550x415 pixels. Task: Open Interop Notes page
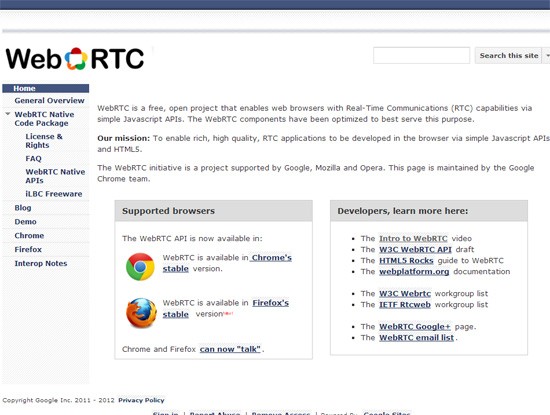coord(41,263)
